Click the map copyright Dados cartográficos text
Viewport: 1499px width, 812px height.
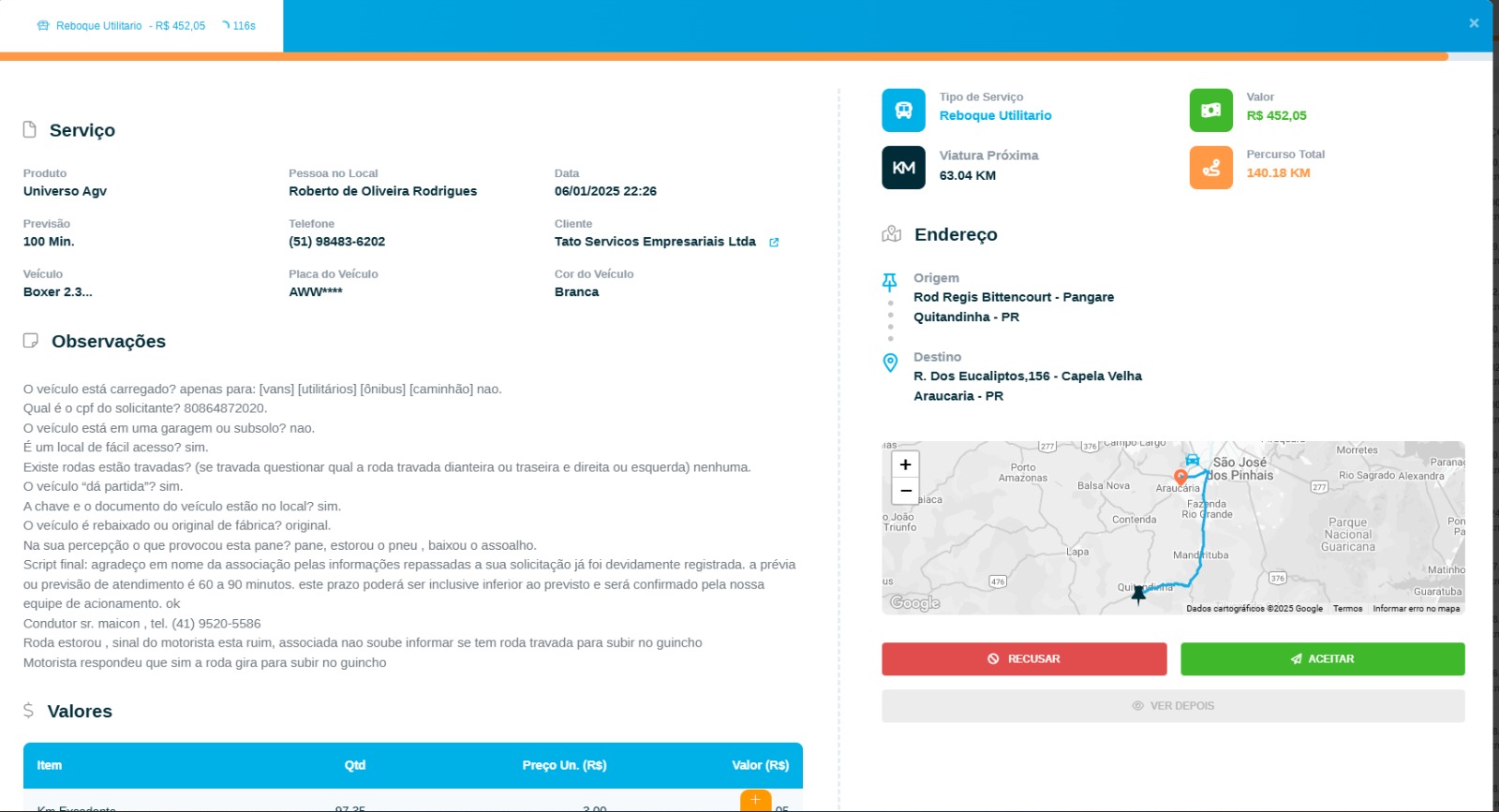pyautogui.click(x=1254, y=609)
